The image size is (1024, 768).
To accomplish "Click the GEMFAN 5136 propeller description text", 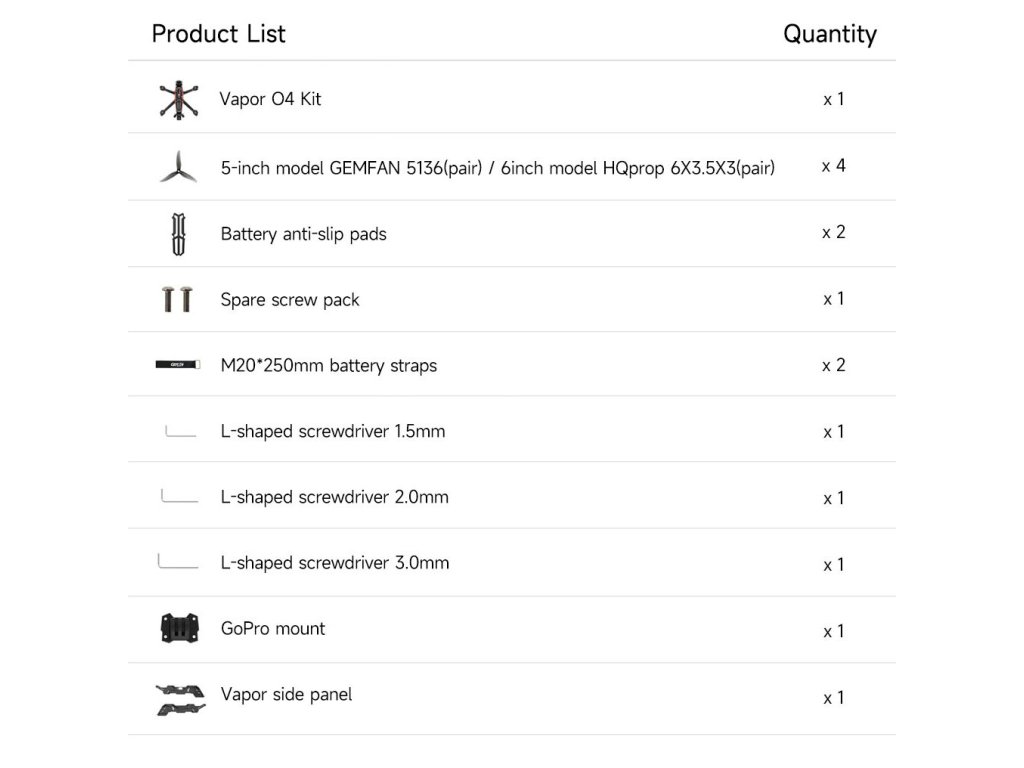I will [x=497, y=167].
